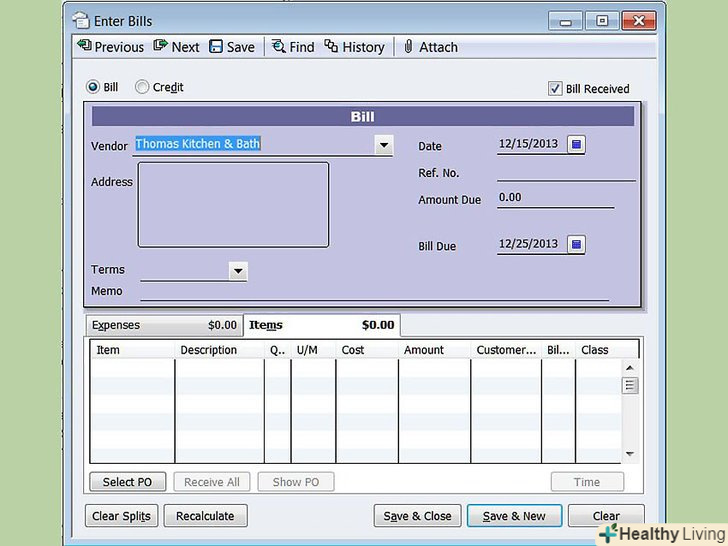Click the Recalculate button
Screen dimensions: 728x546
coord(205,516)
